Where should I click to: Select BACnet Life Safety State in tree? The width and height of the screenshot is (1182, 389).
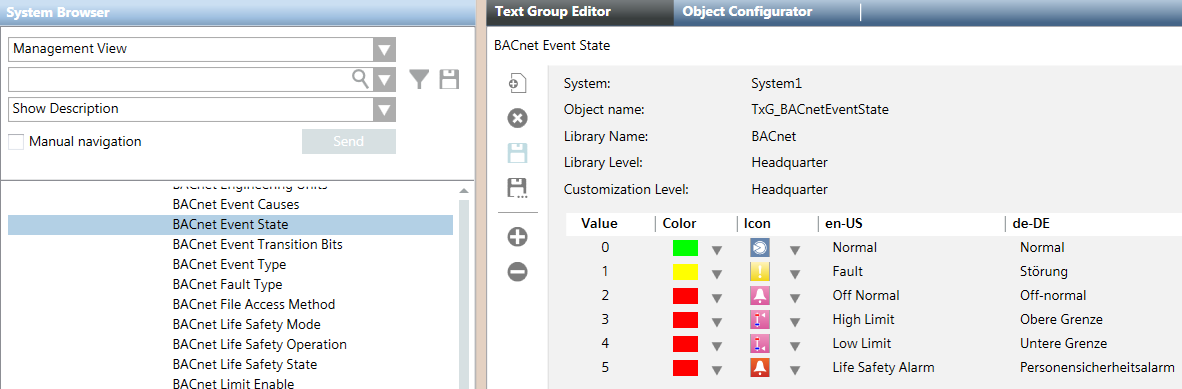(244, 364)
